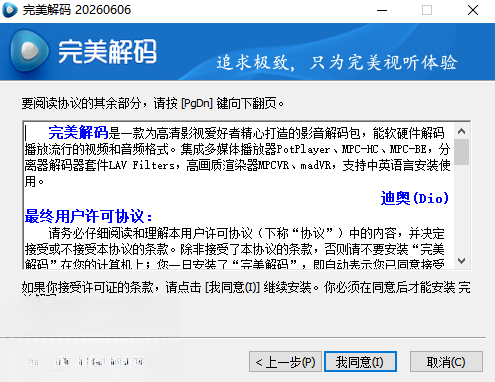Go back with the 上一步(P) button
Image resolution: width=495 pixels, height=382 pixels.
coord(285,362)
